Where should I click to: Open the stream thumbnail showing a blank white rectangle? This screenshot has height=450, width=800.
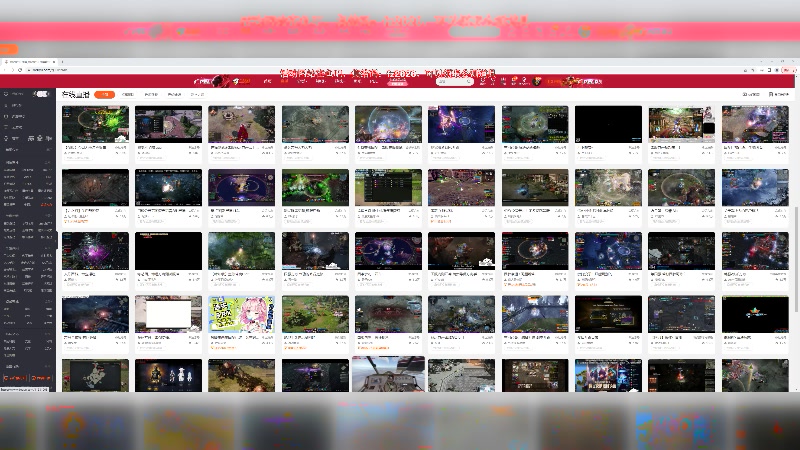[168, 314]
